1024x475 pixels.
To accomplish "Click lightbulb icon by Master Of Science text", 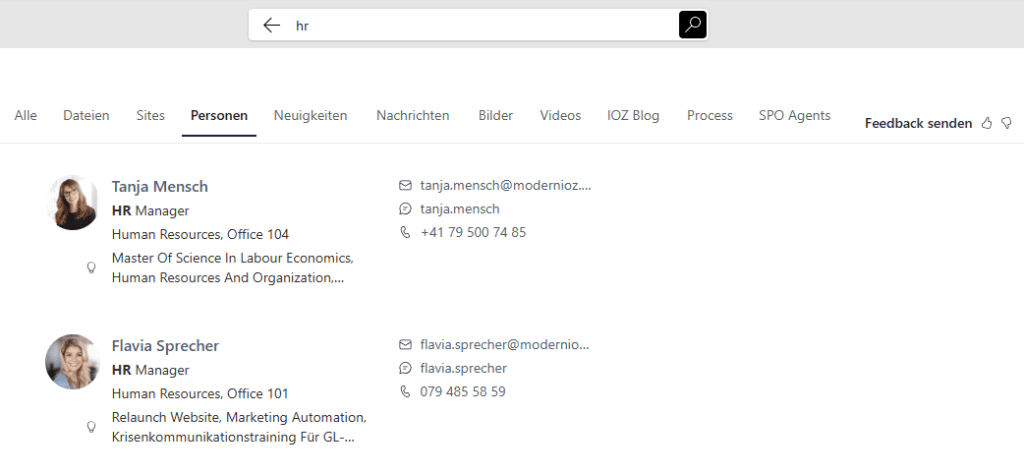I will point(91,267).
